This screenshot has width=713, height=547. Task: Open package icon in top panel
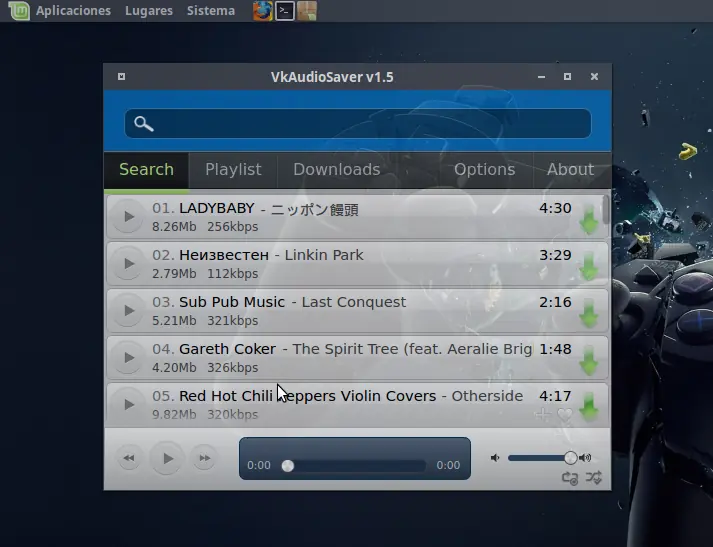pyautogui.click(x=307, y=10)
